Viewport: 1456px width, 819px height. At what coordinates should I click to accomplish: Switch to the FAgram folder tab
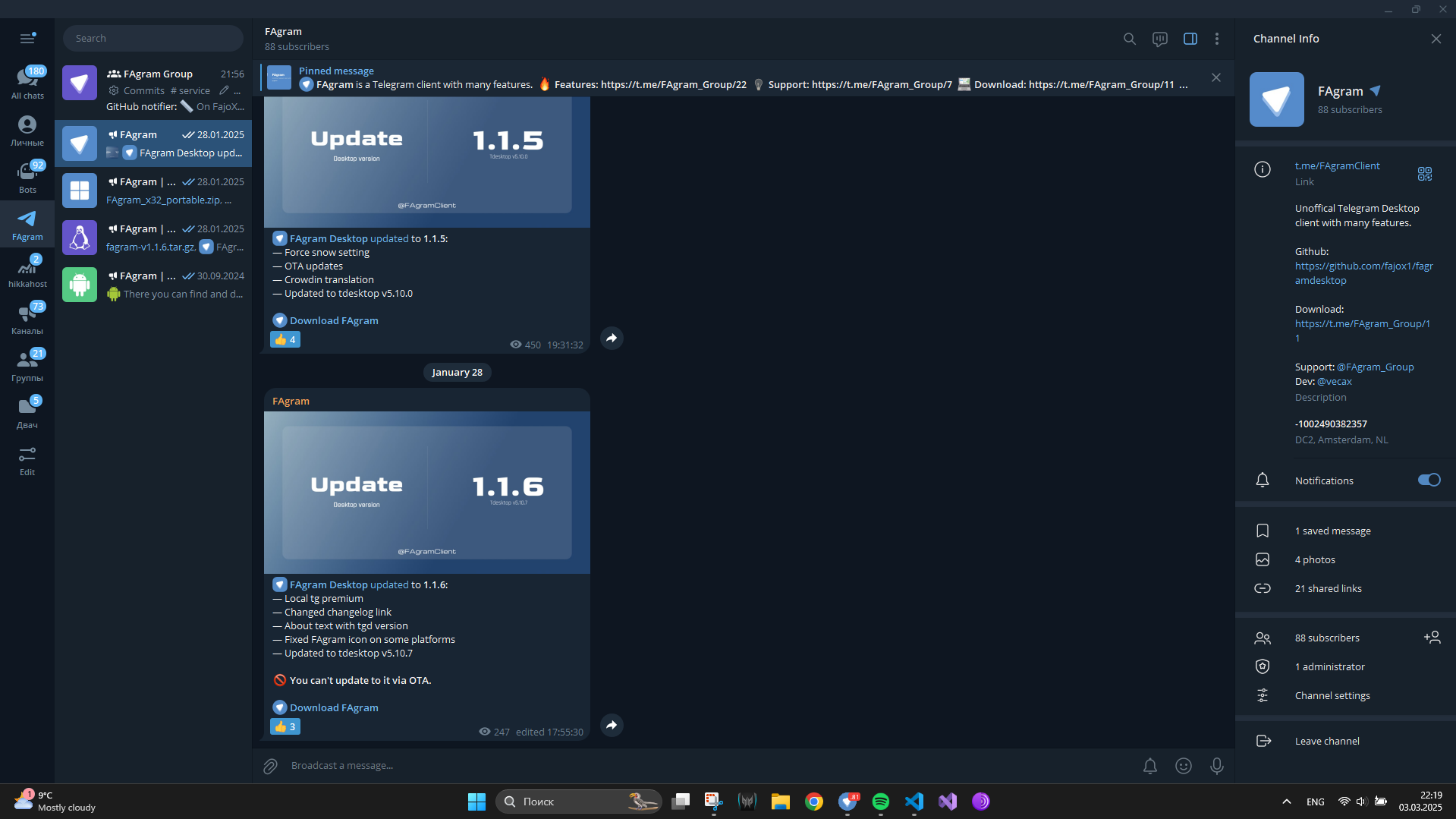coord(27,225)
